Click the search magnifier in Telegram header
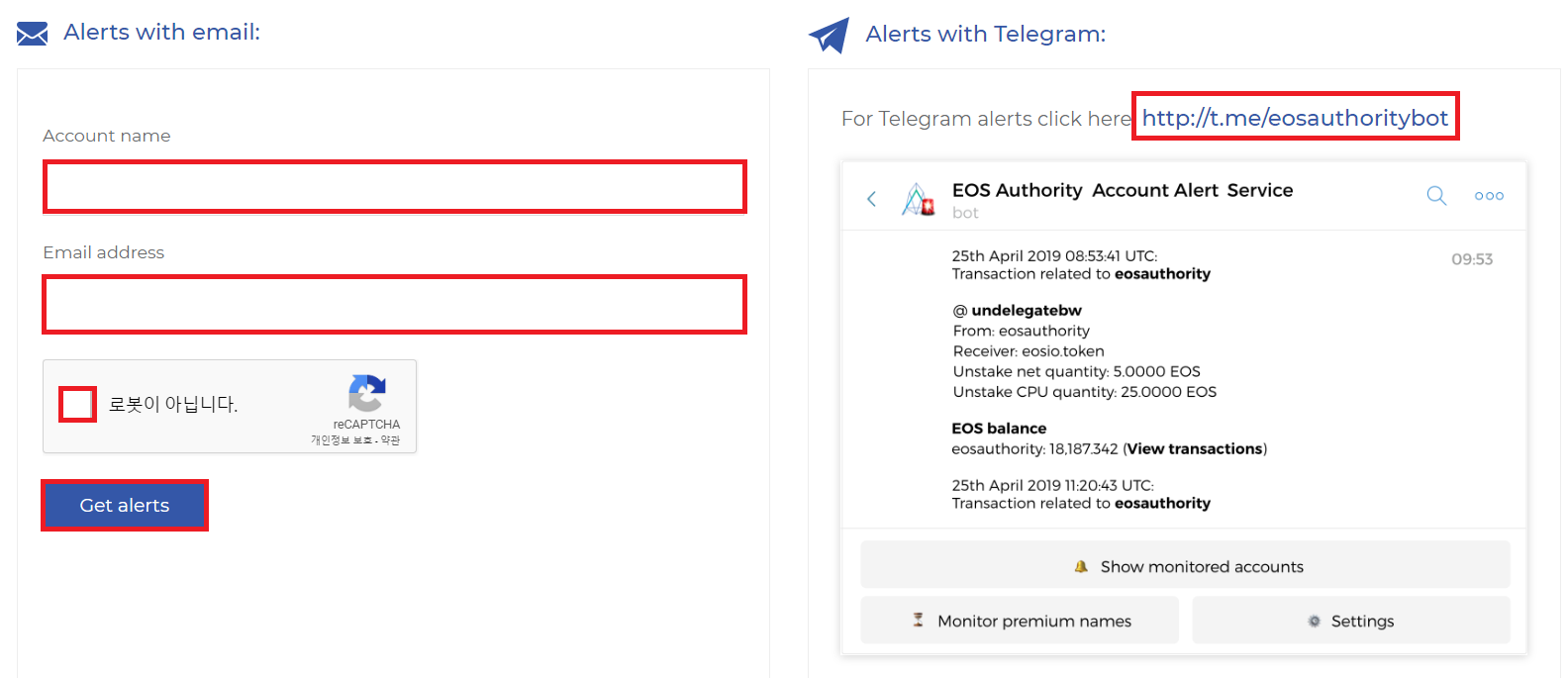Screen dimensions: 1568x678 1436,196
